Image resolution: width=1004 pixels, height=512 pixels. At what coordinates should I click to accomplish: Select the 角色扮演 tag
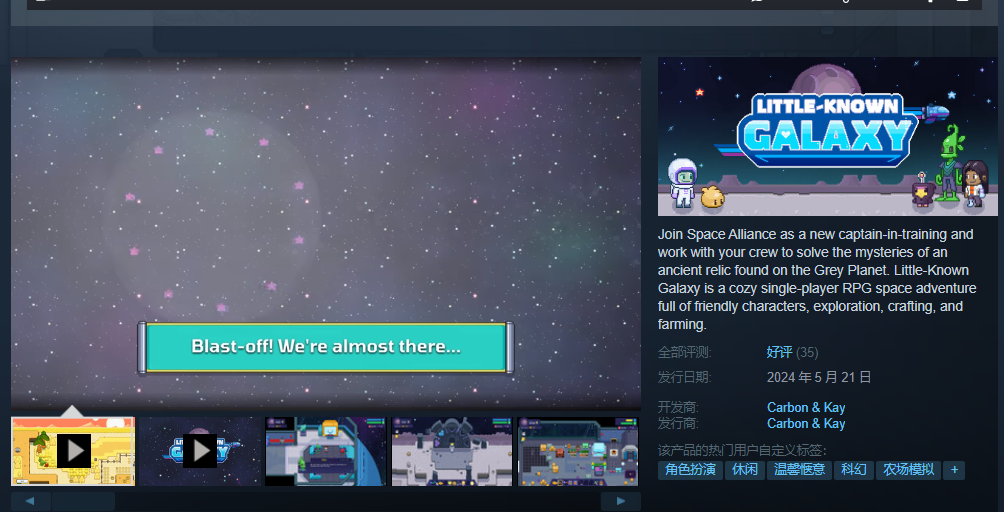690,470
